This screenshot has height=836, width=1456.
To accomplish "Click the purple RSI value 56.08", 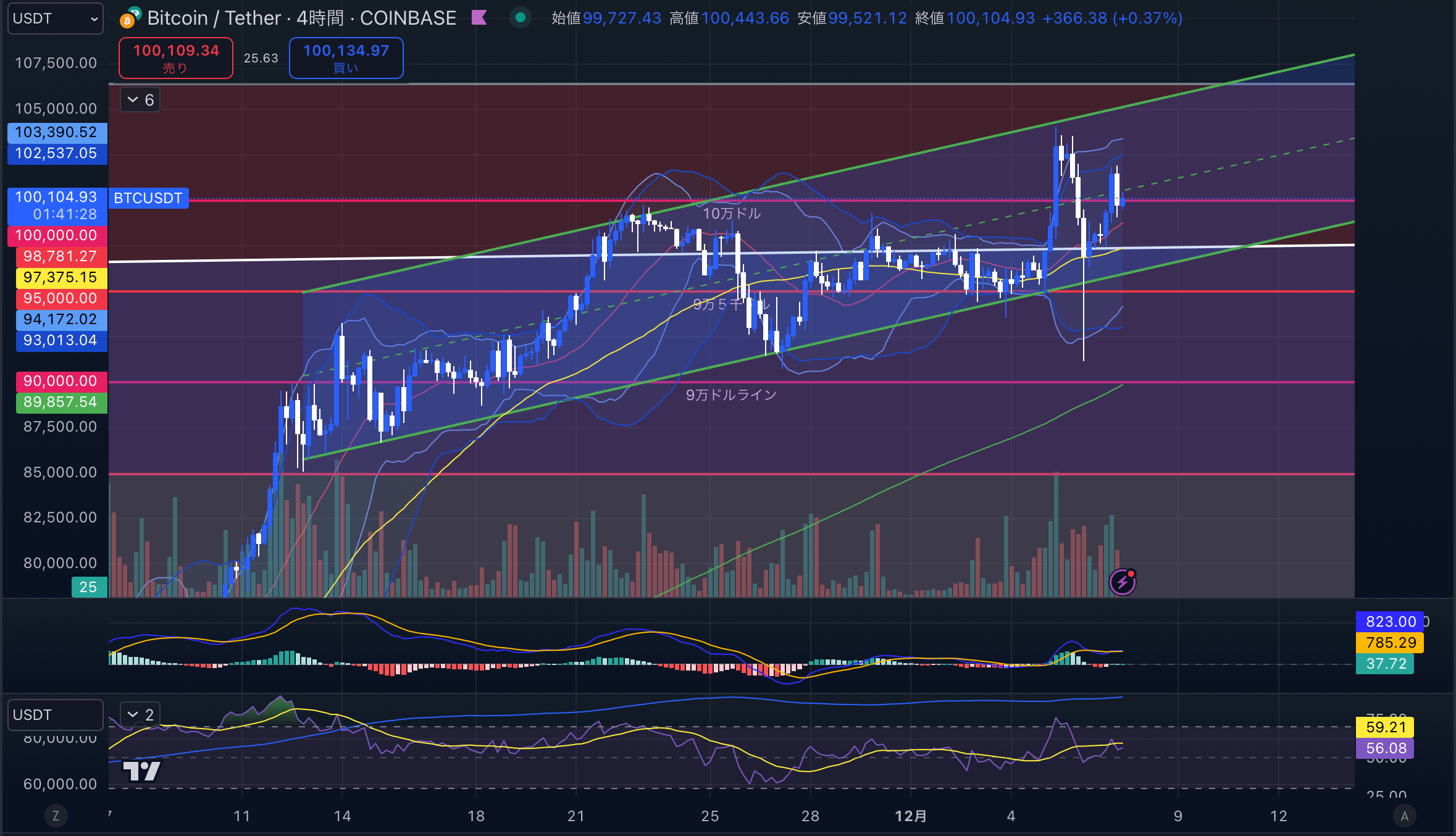I will pos(1384,748).
